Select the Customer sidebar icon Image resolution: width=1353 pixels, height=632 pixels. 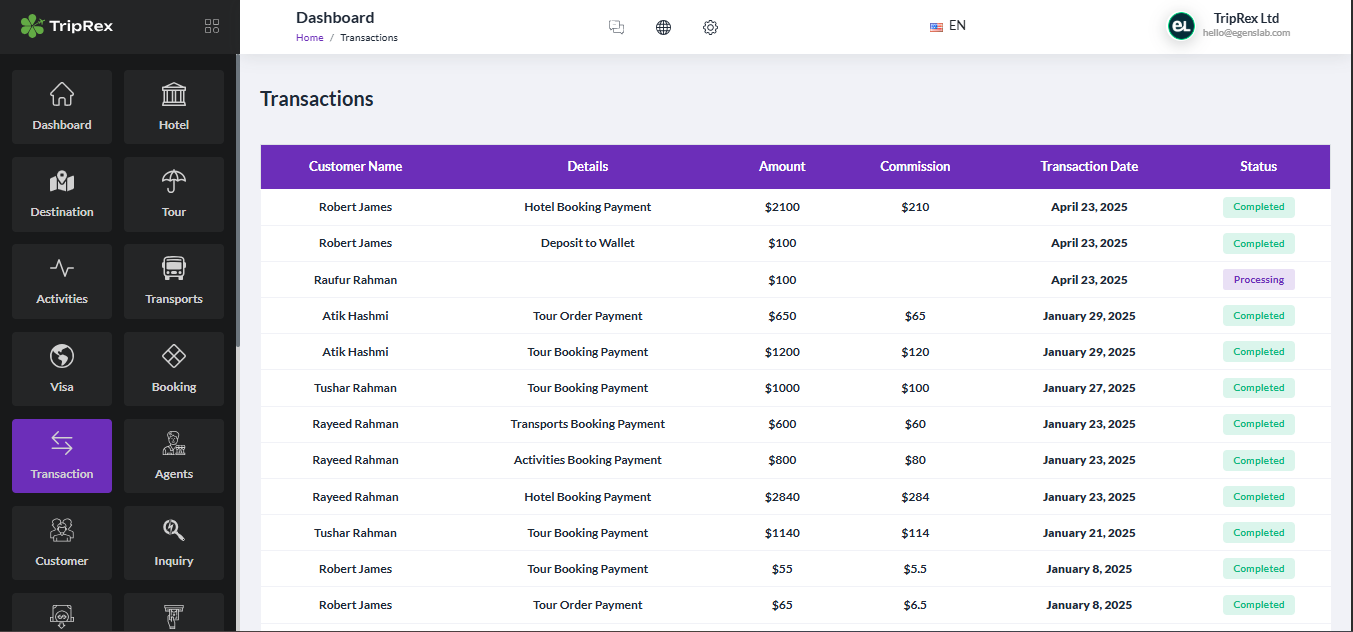tap(61, 543)
